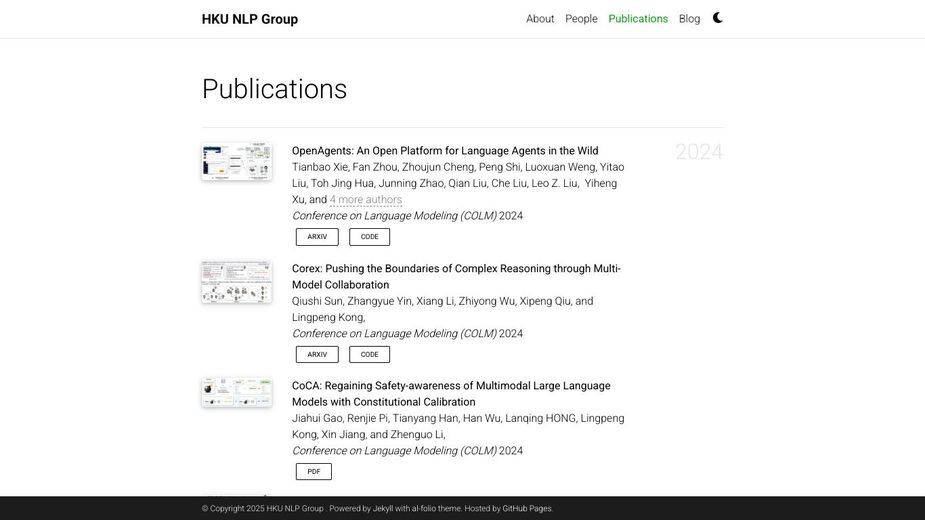
Task: View the Corex paper preview thumbnail
Action: coord(237,282)
